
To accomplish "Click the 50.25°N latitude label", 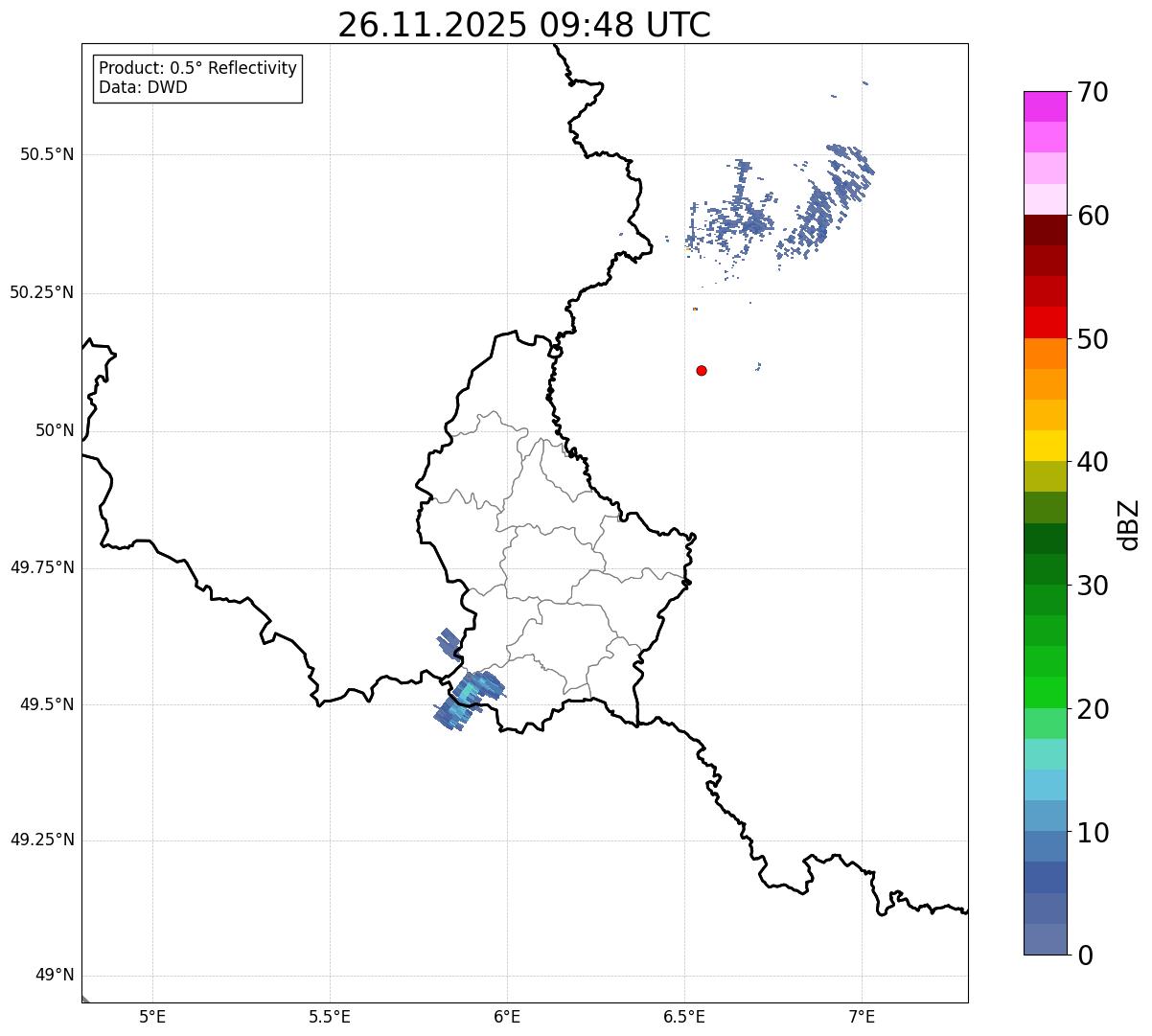I will tap(41, 292).
